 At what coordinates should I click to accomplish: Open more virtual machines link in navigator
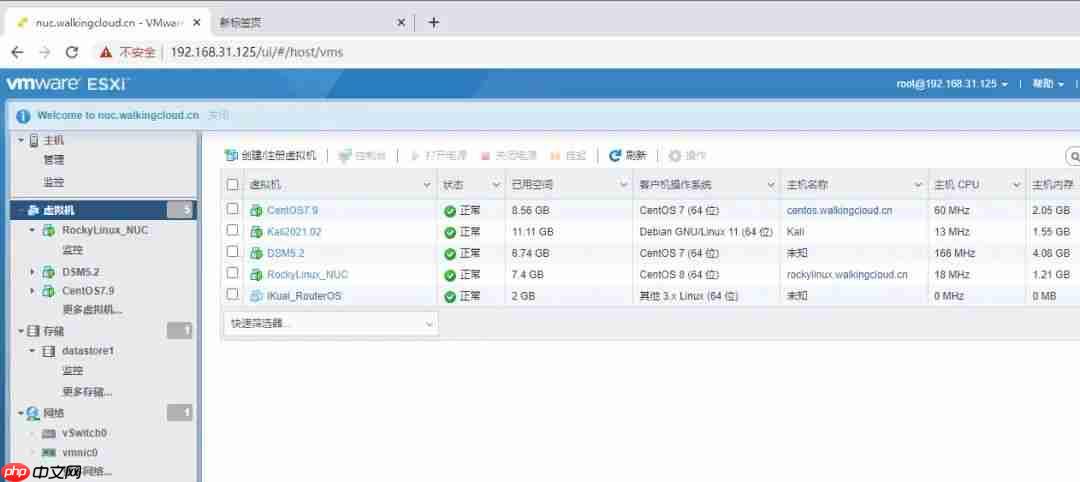(x=92, y=311)
